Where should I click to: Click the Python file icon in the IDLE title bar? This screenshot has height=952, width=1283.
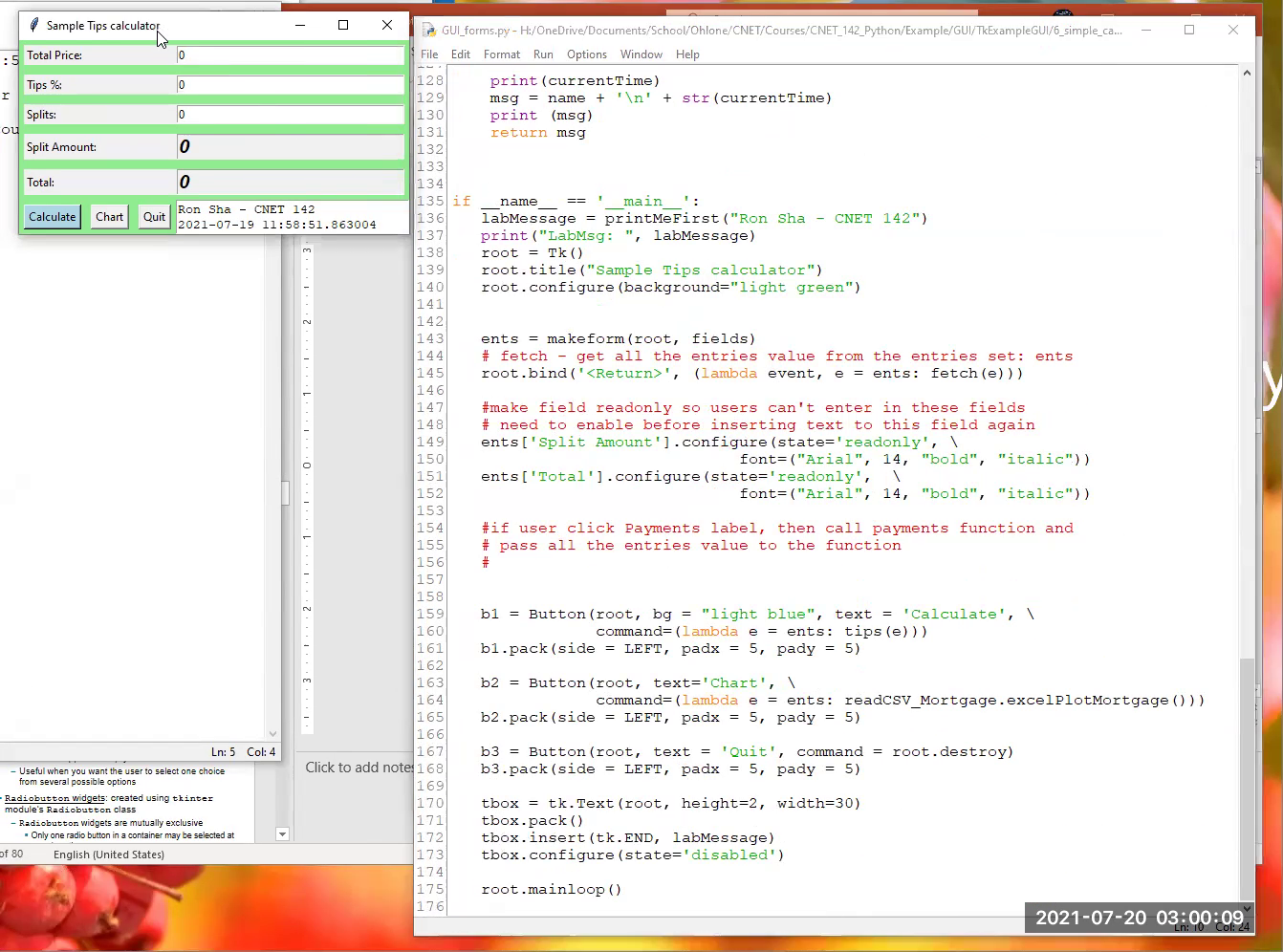(x=426, y=30)
